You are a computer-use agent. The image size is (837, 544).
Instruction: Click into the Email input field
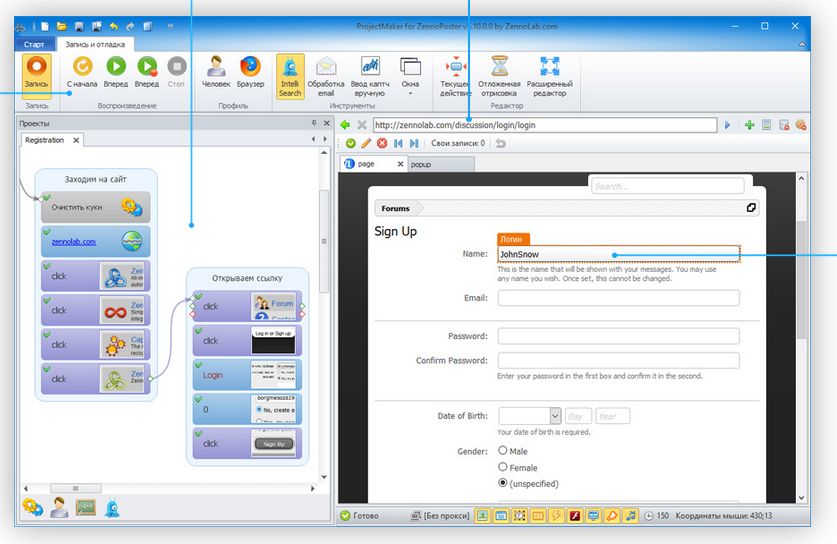[x=618, y=298]
